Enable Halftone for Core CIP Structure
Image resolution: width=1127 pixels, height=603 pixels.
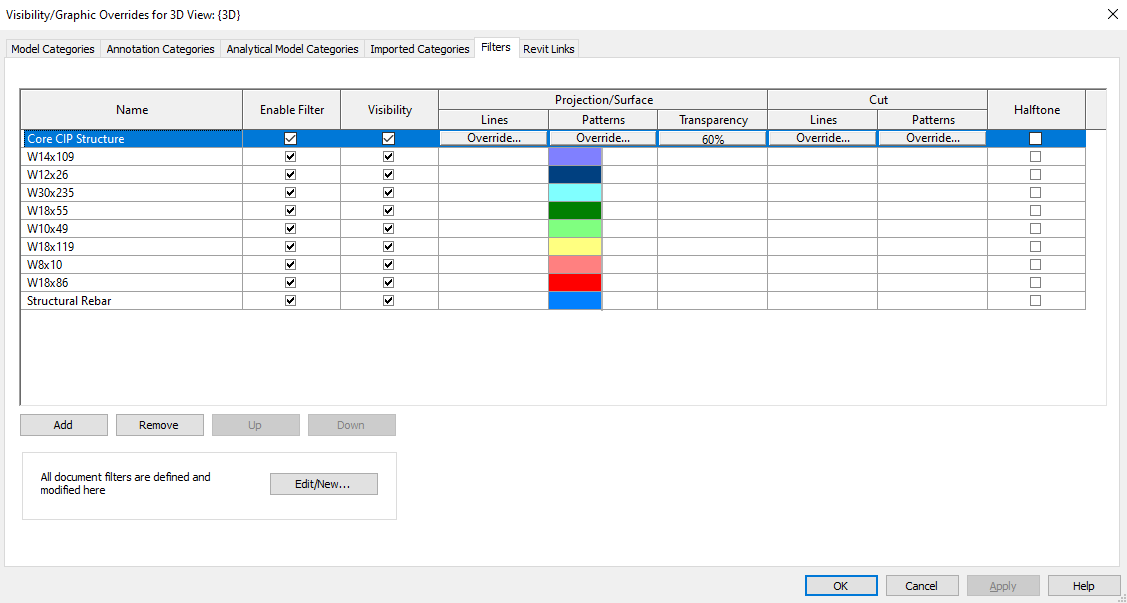click(x=1035, y=138)
